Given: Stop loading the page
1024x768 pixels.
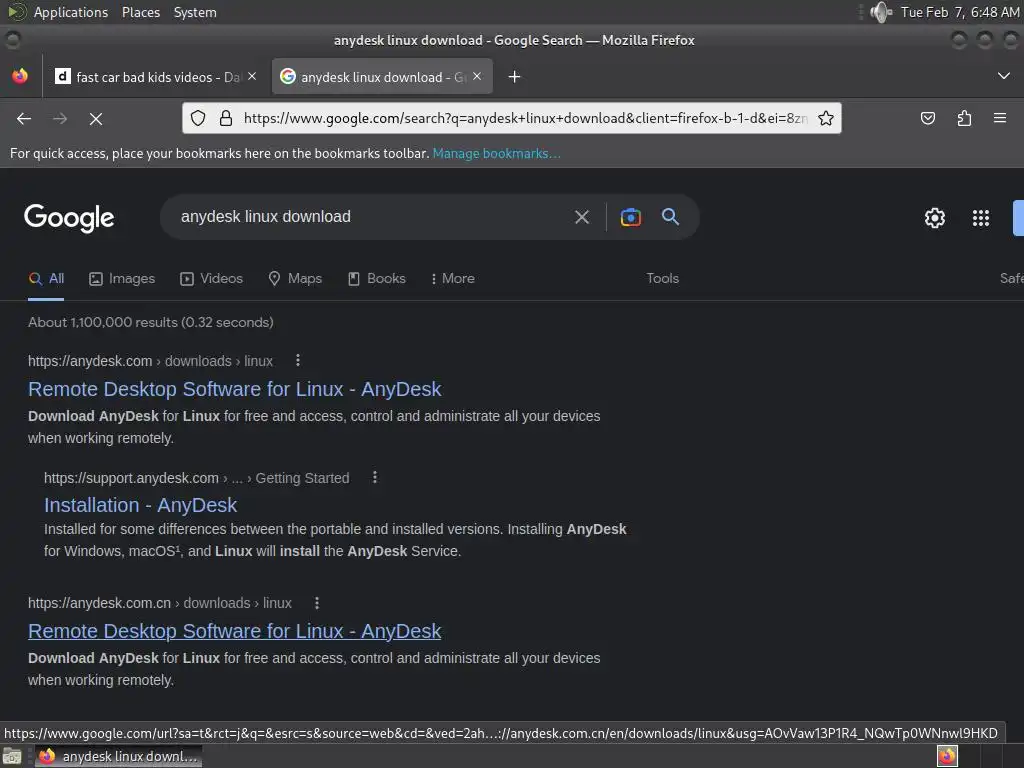Looking at the screenshot, I should (x=96, y=119).
